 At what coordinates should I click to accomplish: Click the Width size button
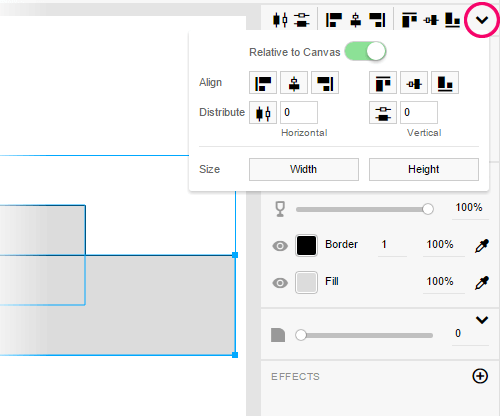[304, 169]
